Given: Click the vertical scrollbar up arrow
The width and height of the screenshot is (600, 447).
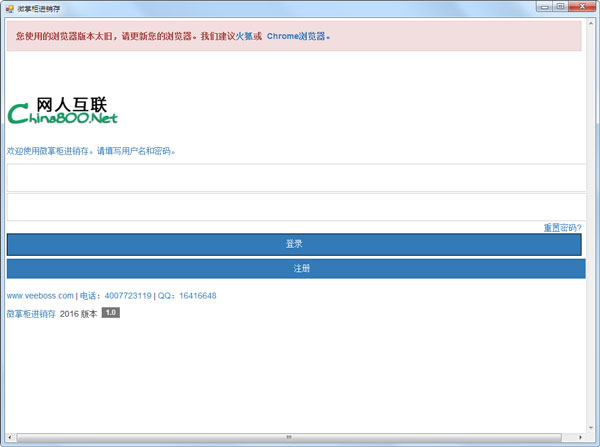Looking at the screenshot, I should coord(591,24).
